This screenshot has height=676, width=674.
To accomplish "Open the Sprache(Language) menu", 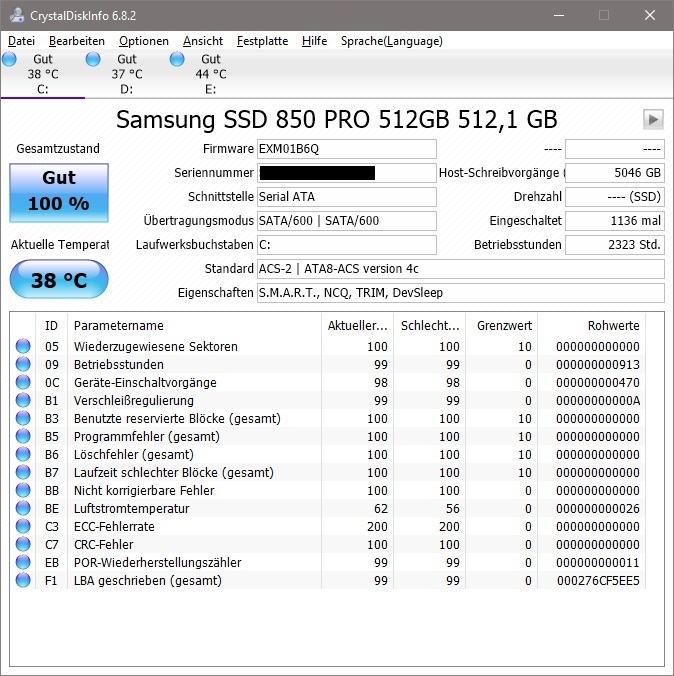I will pos(392,41).
